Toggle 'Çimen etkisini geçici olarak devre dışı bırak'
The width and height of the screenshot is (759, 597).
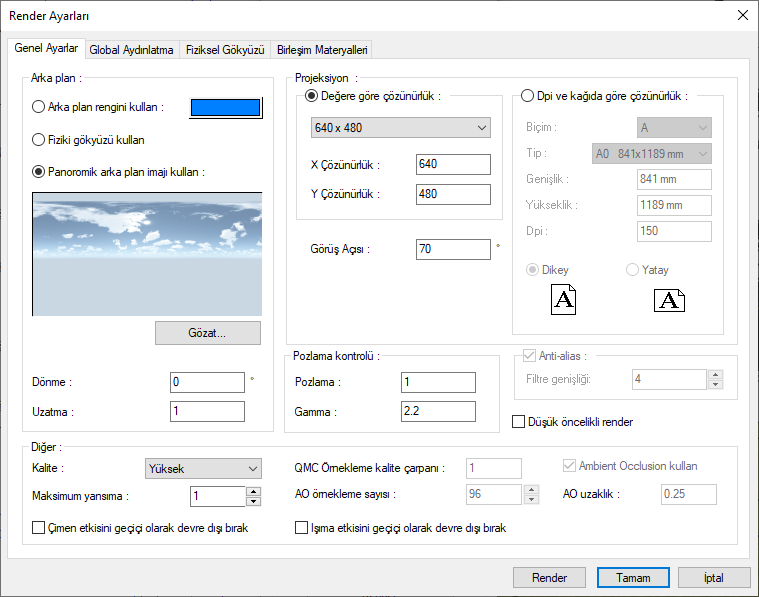pos(39,528)
